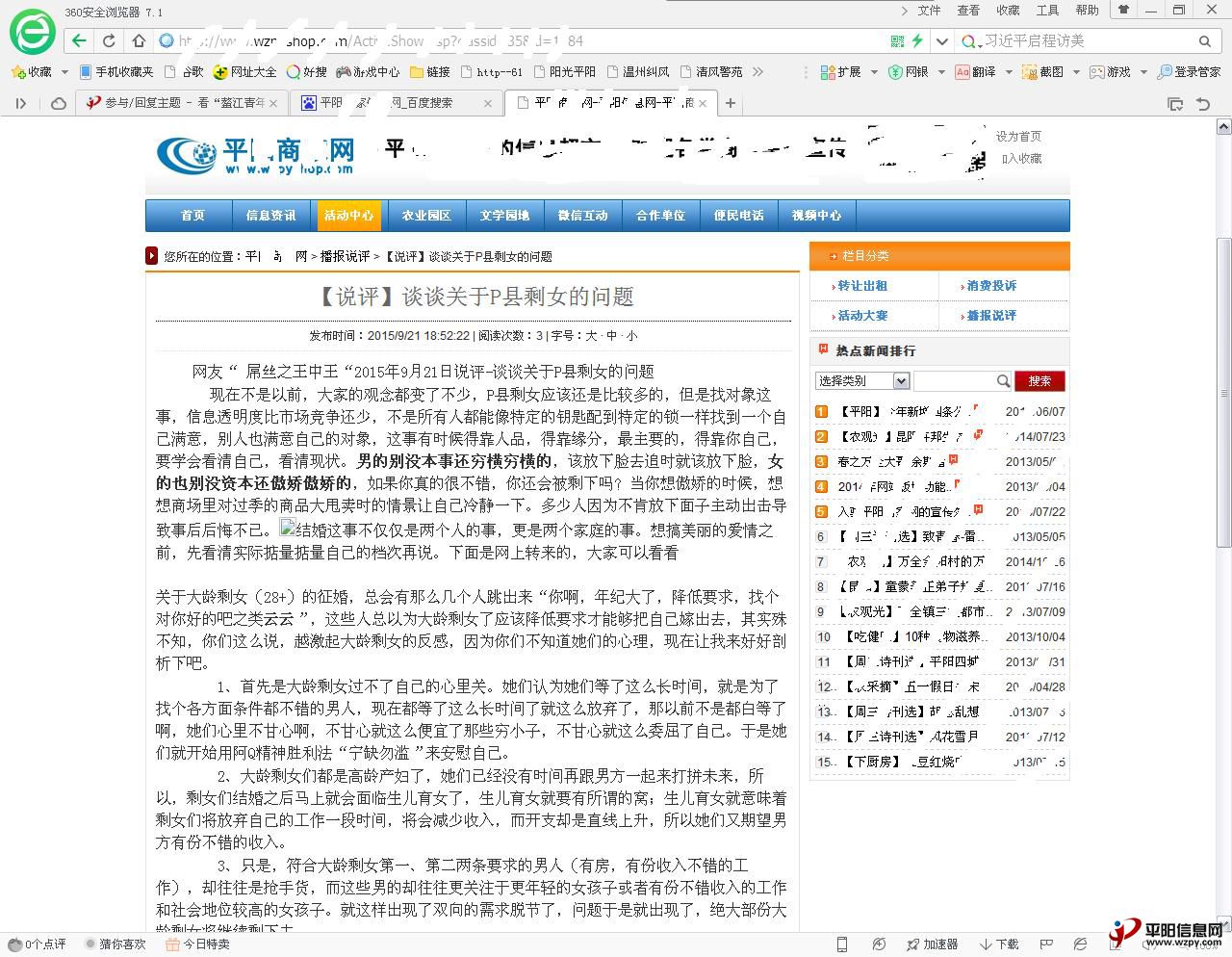The width and height of the screenshot is (1232, 957).
Task: Click 信息资讯 in site navigation
Action: click(270, 216)
